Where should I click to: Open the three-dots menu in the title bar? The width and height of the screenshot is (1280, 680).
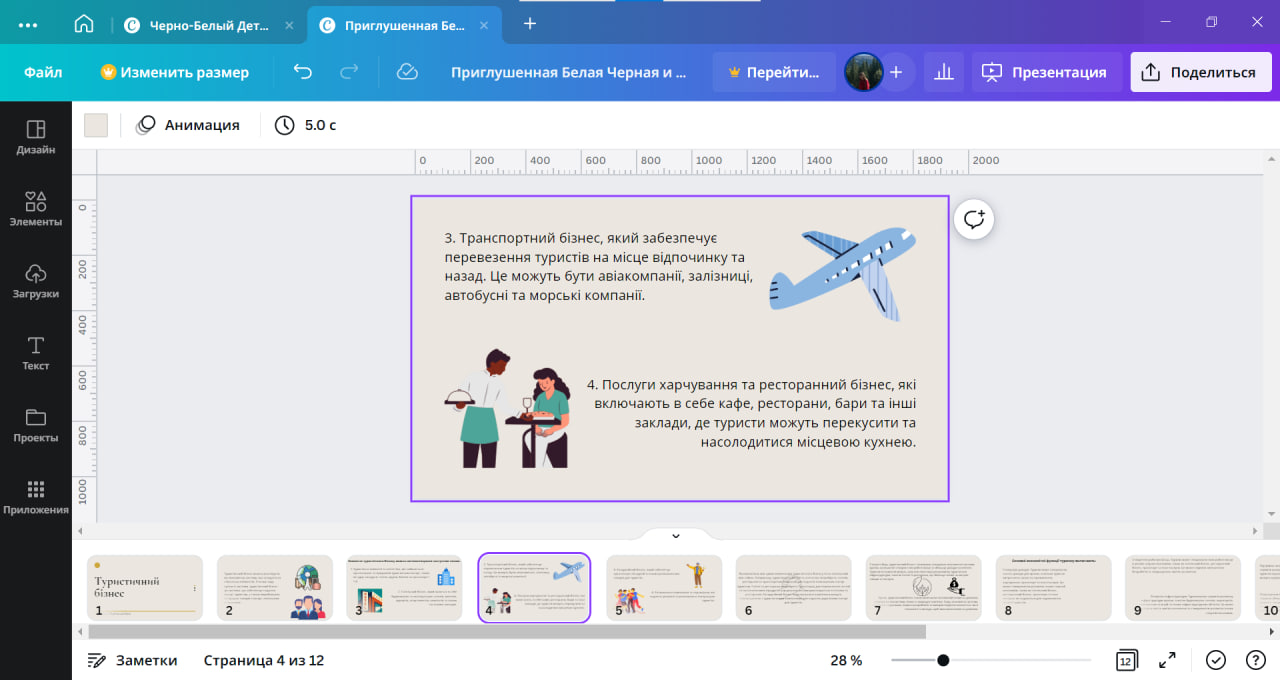pyautogui.click(x=28, y=24)
